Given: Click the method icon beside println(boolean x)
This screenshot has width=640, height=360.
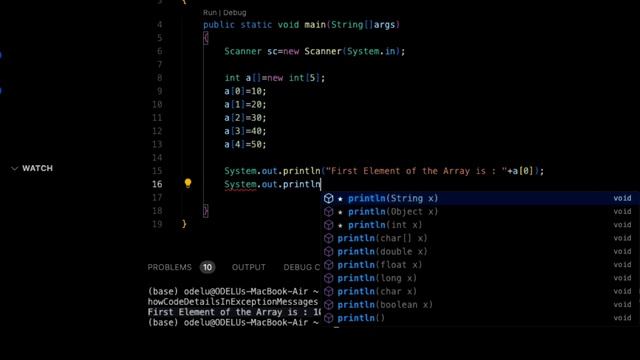Looking at the screenshot, I should click(x=329, y=305).
